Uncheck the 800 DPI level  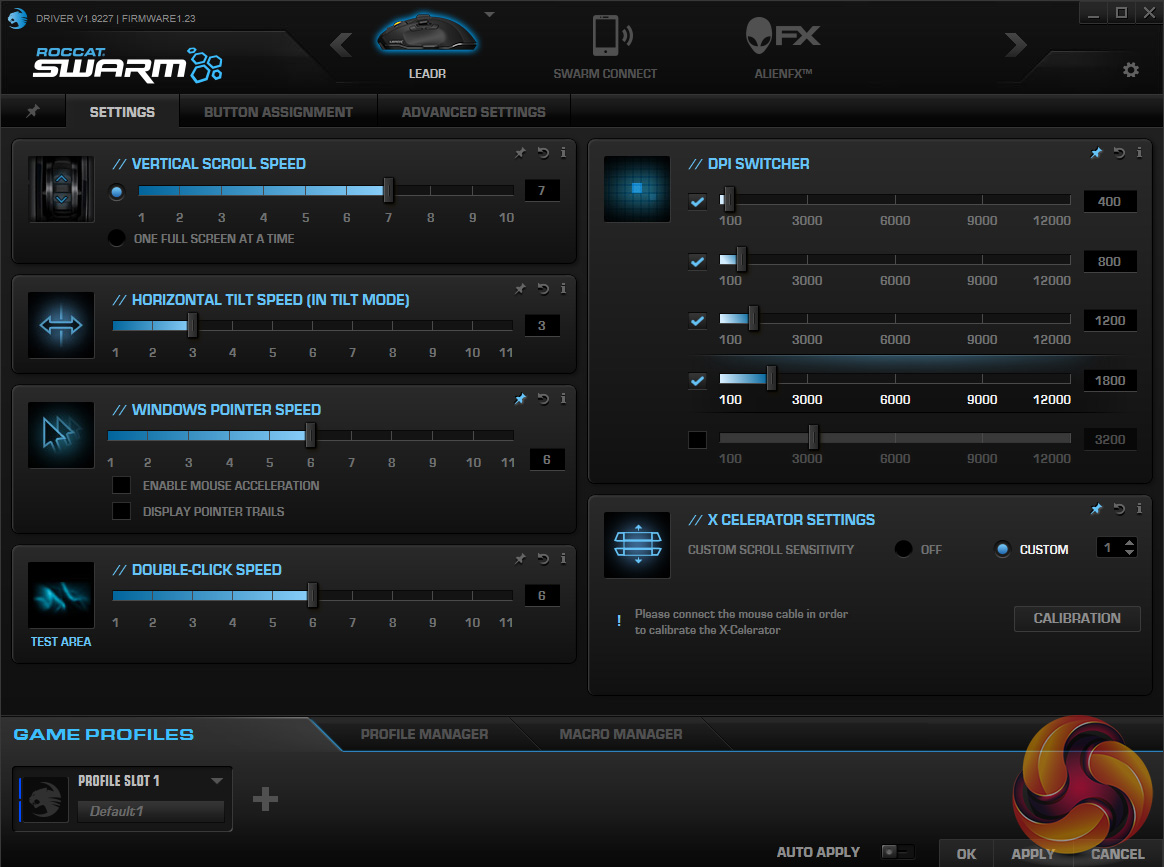pyautogui.click(x=697, y=261)
